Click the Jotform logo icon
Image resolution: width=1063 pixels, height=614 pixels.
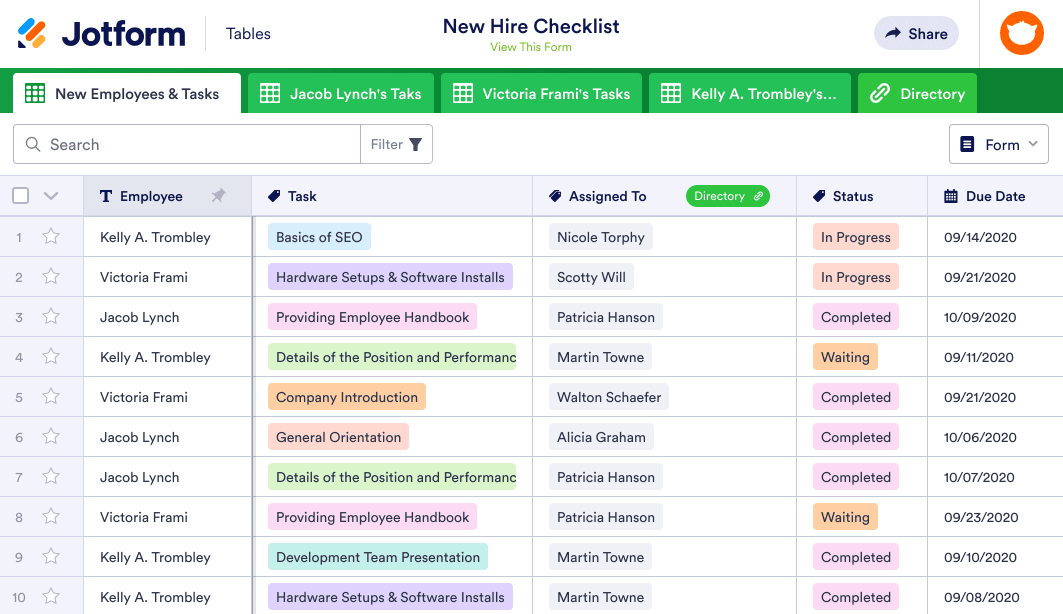click(32, 33)
